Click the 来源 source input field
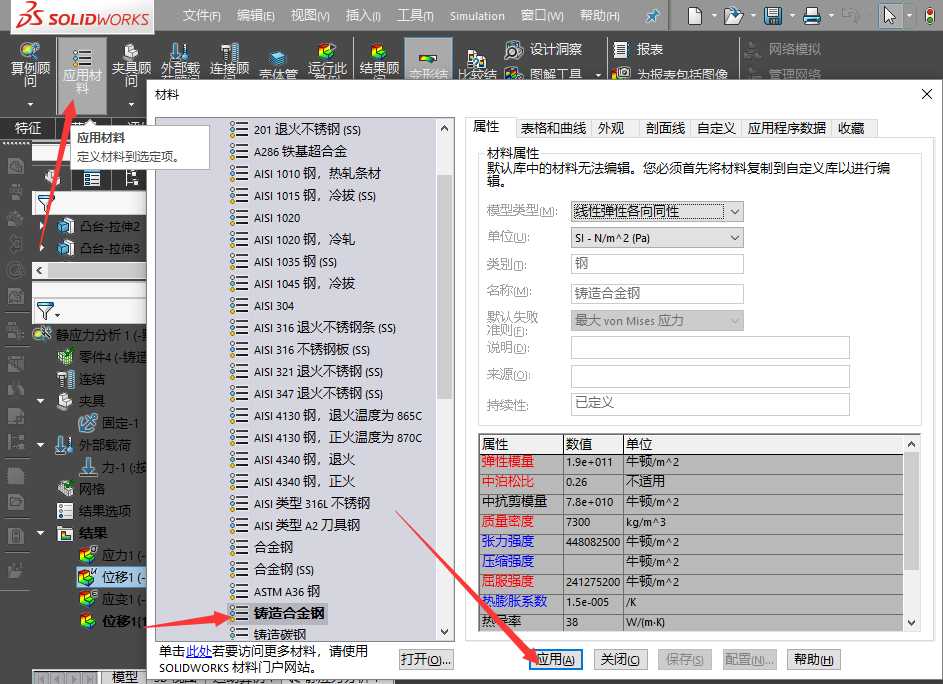The height and width of the screenshot is (684, 943). [x=710, y=376]
